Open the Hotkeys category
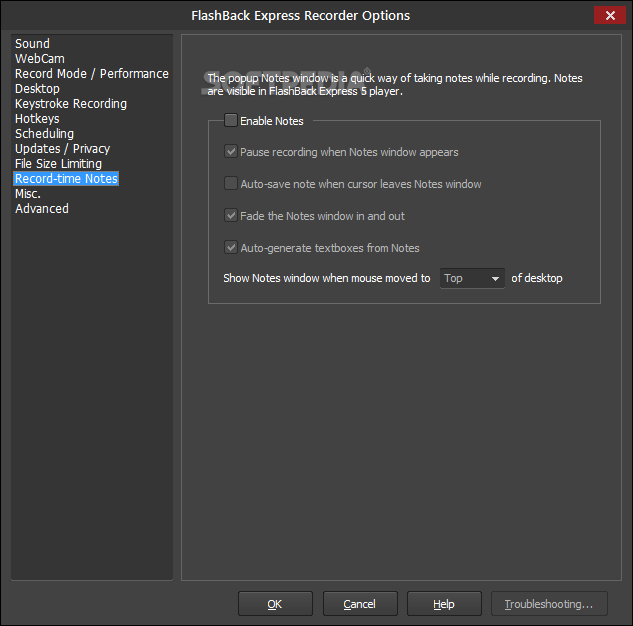633x626 pixels. coord(37,119)
